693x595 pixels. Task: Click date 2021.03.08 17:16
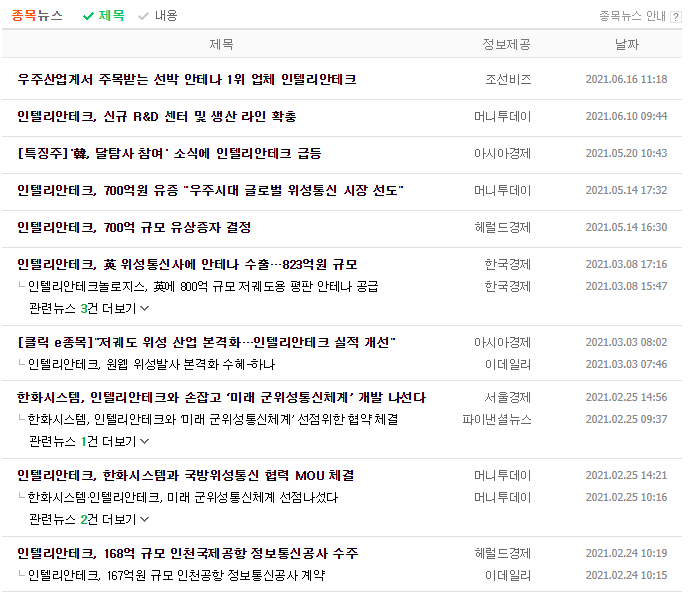point(627,264)
